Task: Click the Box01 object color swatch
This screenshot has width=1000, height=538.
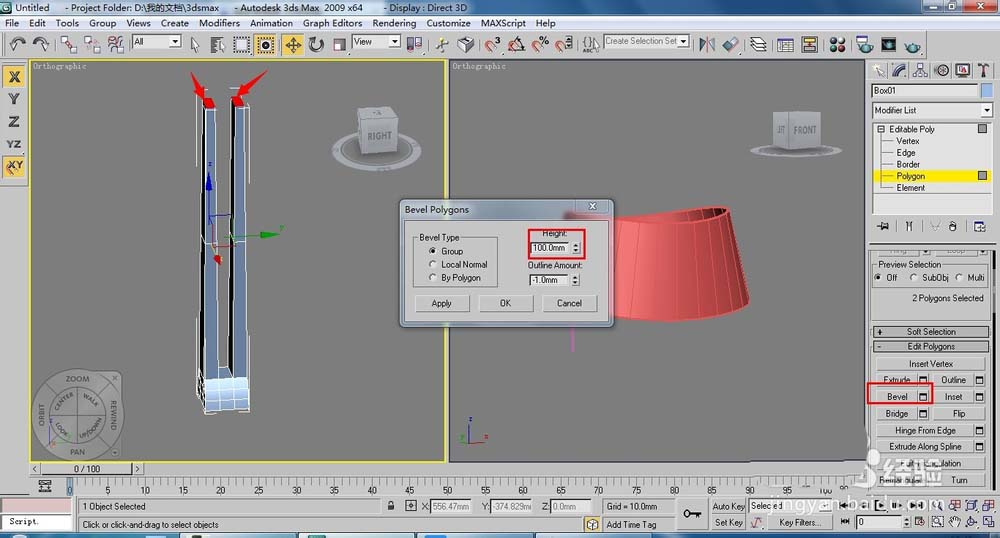Action: click(986, 90)
